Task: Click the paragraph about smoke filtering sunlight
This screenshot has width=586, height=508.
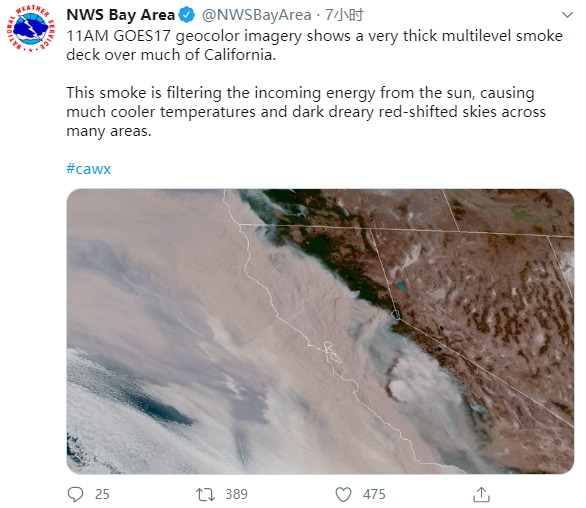Action: pos(306,112)
